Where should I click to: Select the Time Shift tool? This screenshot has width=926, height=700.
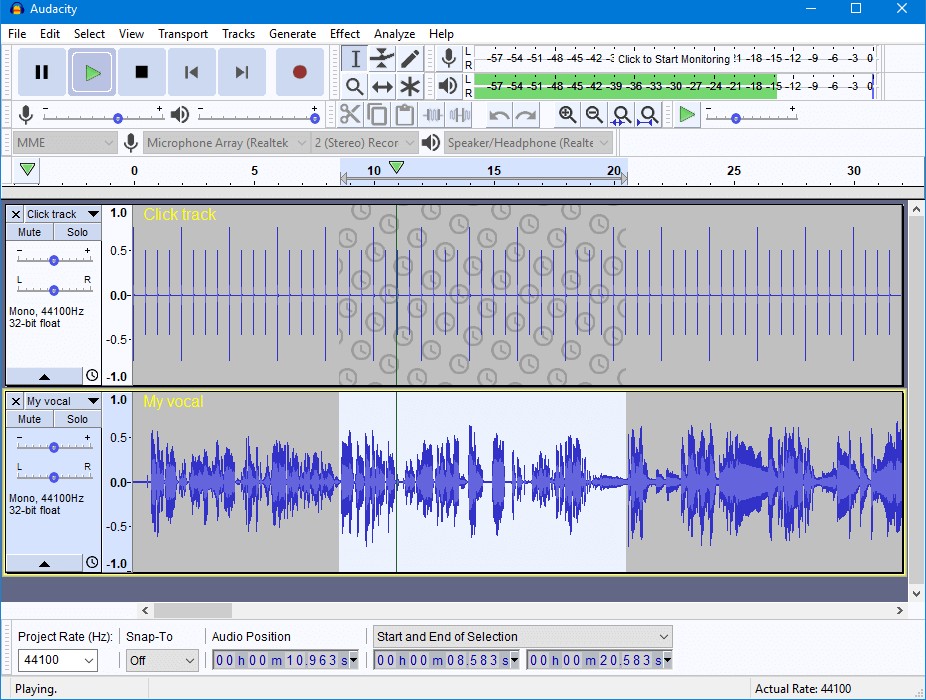(381, 85)
